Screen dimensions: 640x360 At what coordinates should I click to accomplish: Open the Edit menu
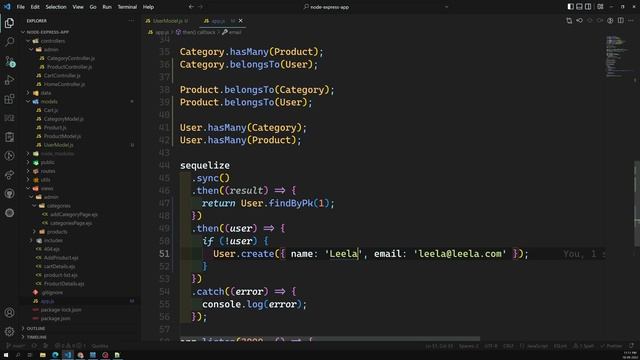click(35, 7)
